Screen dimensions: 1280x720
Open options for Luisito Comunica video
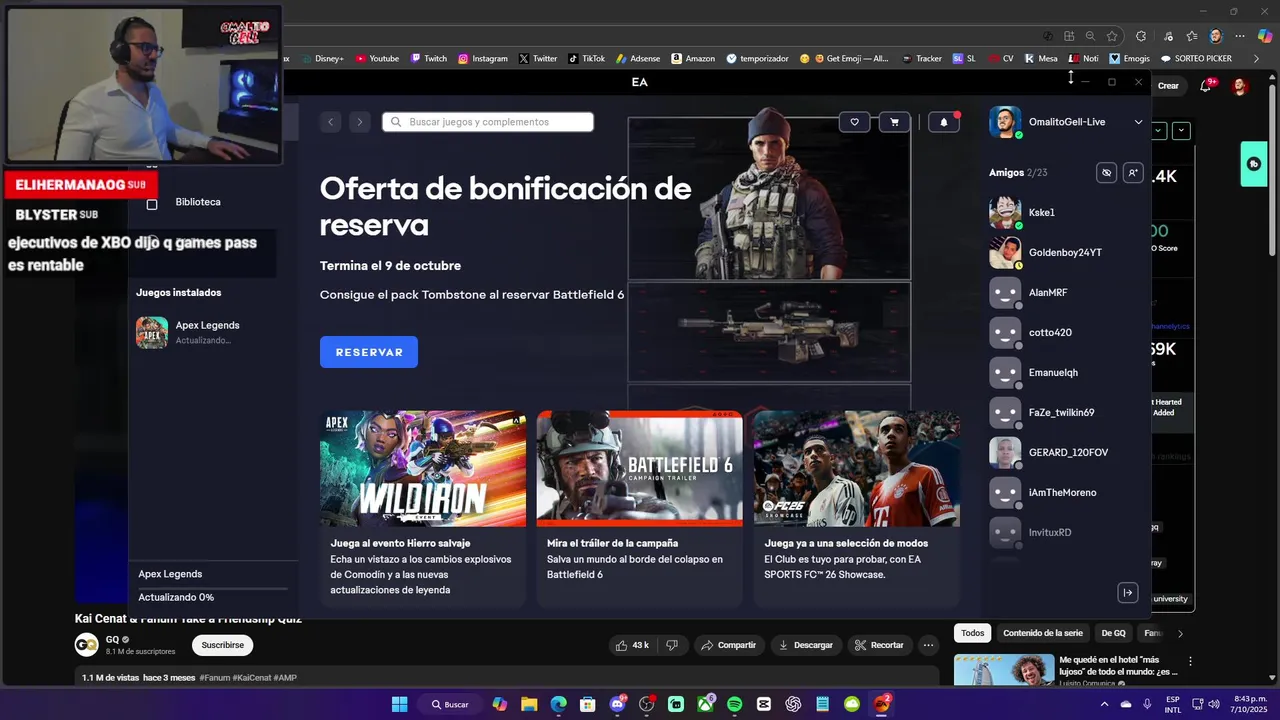1190,662
